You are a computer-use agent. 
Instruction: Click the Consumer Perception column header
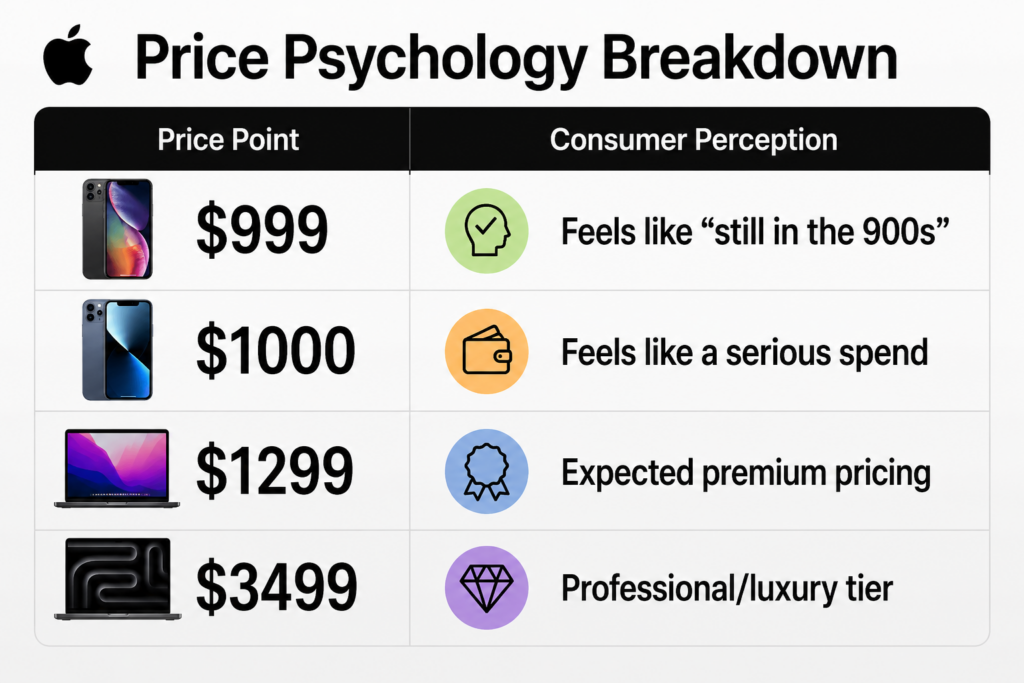click(694, 140)
